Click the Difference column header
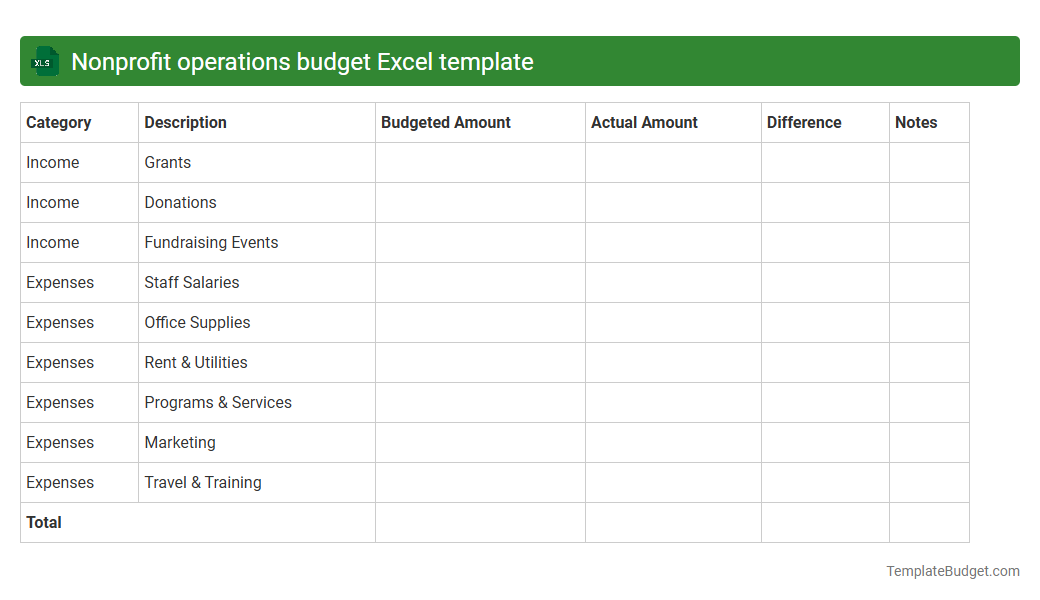Image resolution: width=1040 pixels, height=600 pixels. (x=804, y=122)
